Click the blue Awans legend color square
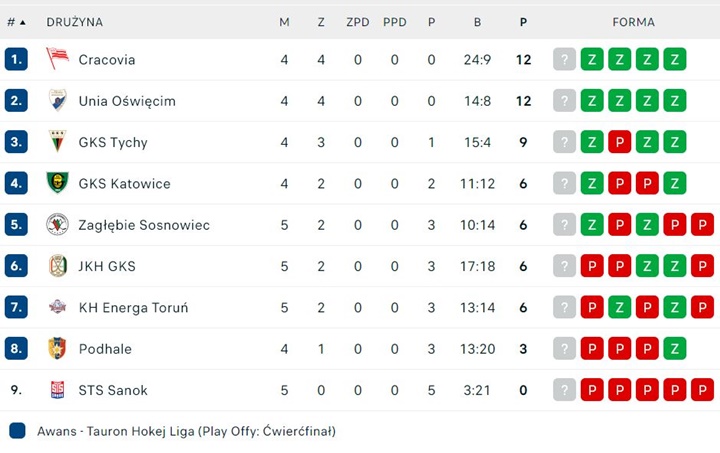720x453 pixels. 17,431
